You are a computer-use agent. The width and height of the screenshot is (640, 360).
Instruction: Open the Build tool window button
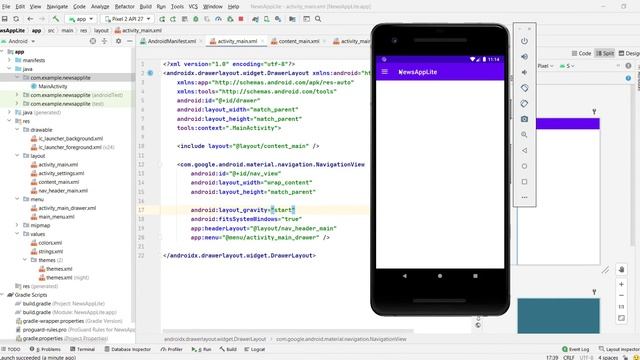tap(228, 349)
